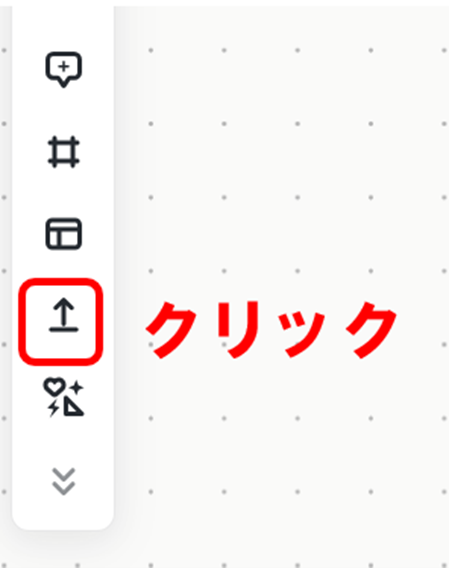The image size is (449, 568).
Task: Click the lightning bolt in the apps icon
Action: coord(54,409)
